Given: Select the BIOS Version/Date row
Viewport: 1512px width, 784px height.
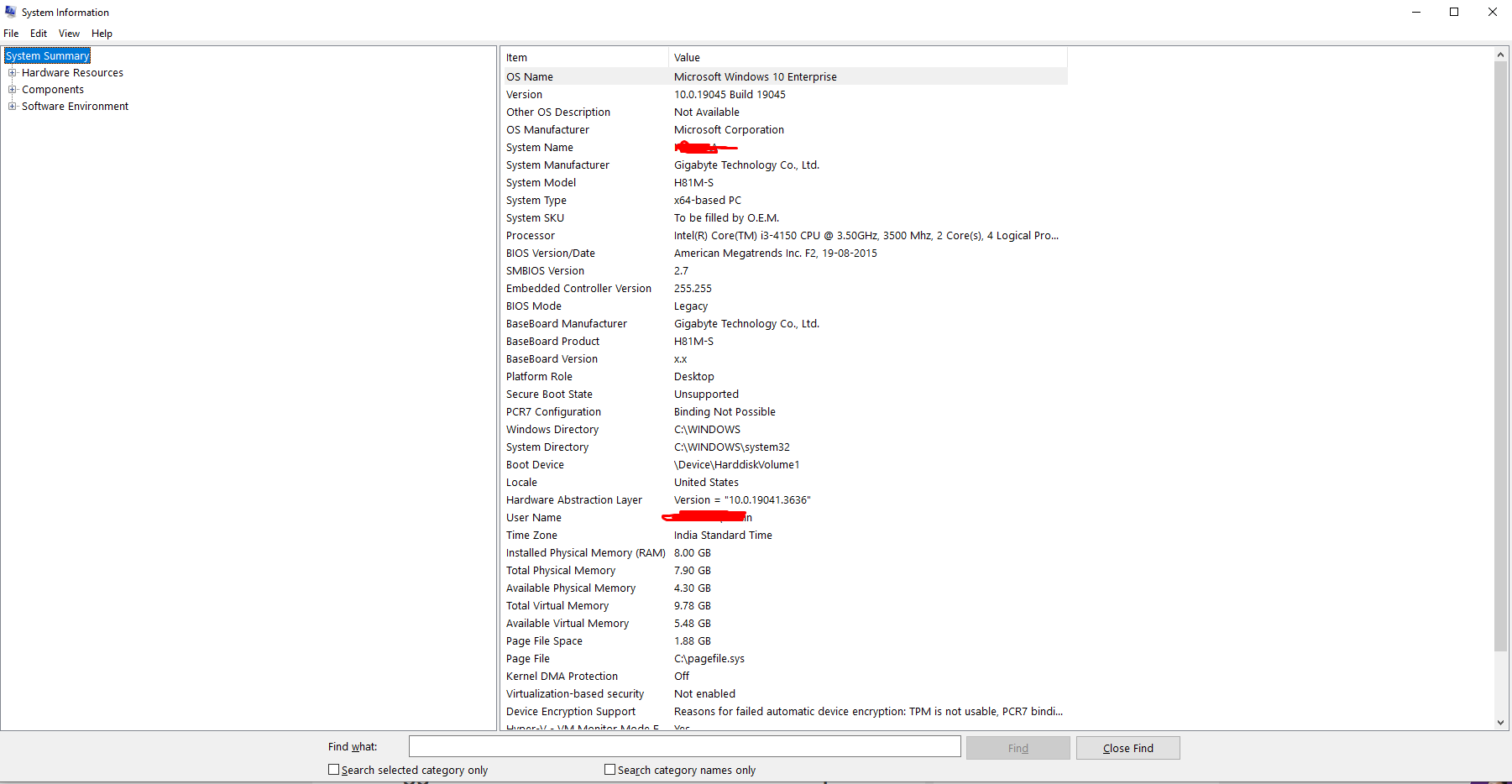Looking at the screenshot, I should (x=550, y=253).
